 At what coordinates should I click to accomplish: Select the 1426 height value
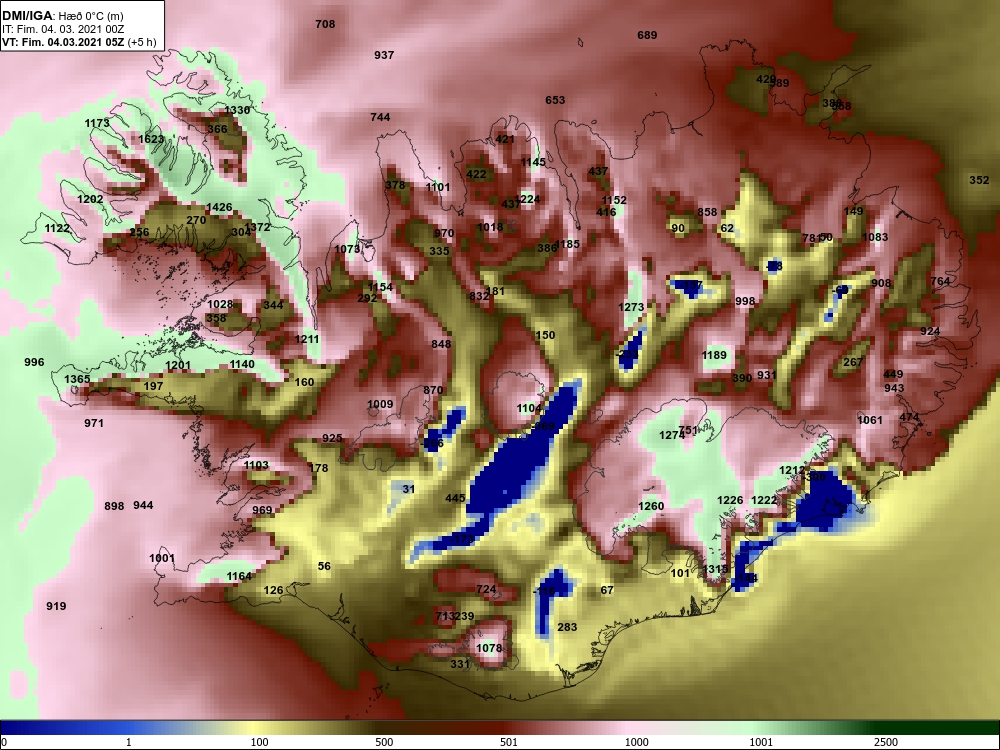(x=219, y=207)
